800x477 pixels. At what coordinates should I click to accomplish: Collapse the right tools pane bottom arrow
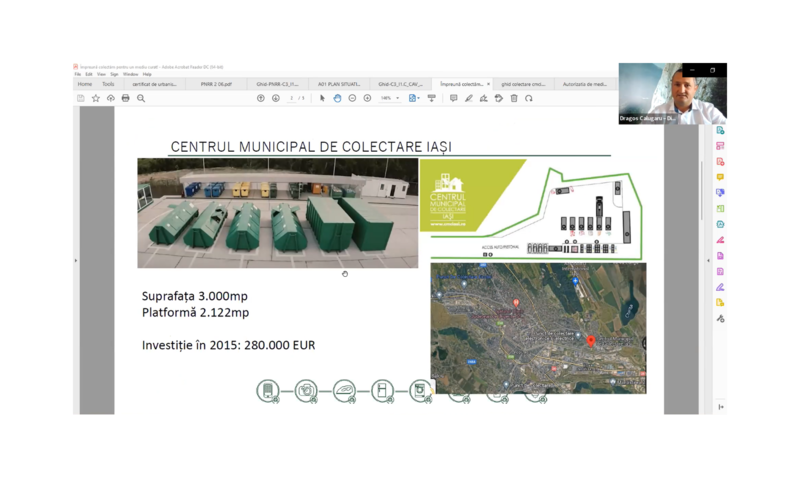point(720,407)
